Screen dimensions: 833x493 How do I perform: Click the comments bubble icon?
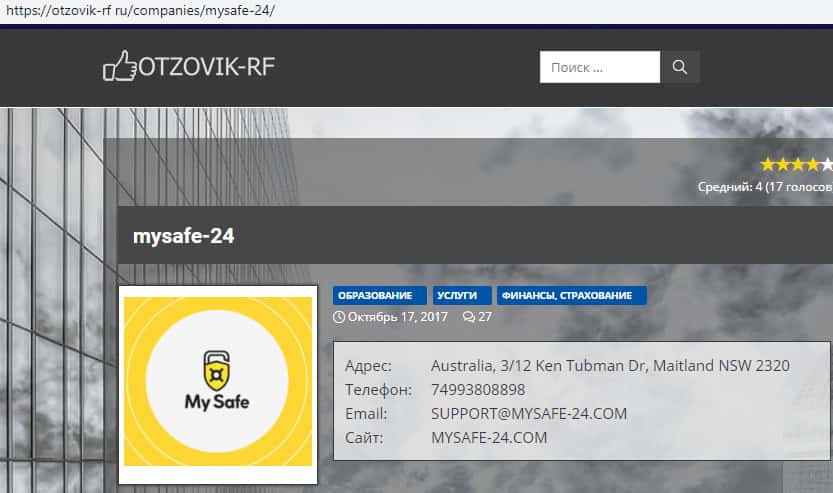469,317
